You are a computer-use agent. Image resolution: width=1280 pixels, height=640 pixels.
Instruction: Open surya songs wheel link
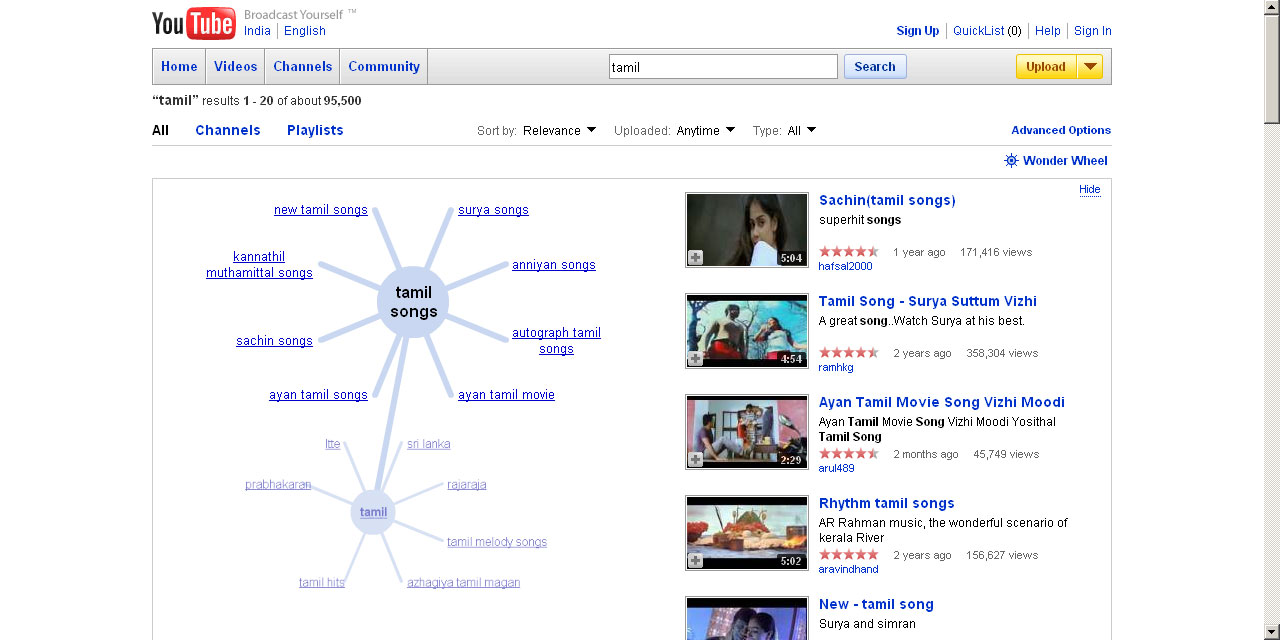(x=493, y=210)
